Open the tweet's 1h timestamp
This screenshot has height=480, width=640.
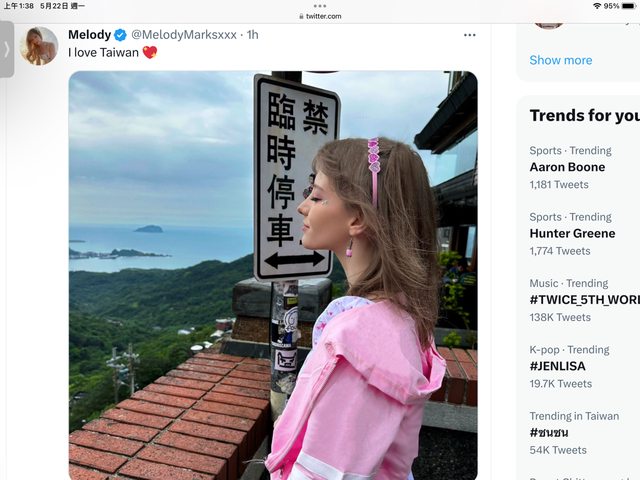pos(252,35)
